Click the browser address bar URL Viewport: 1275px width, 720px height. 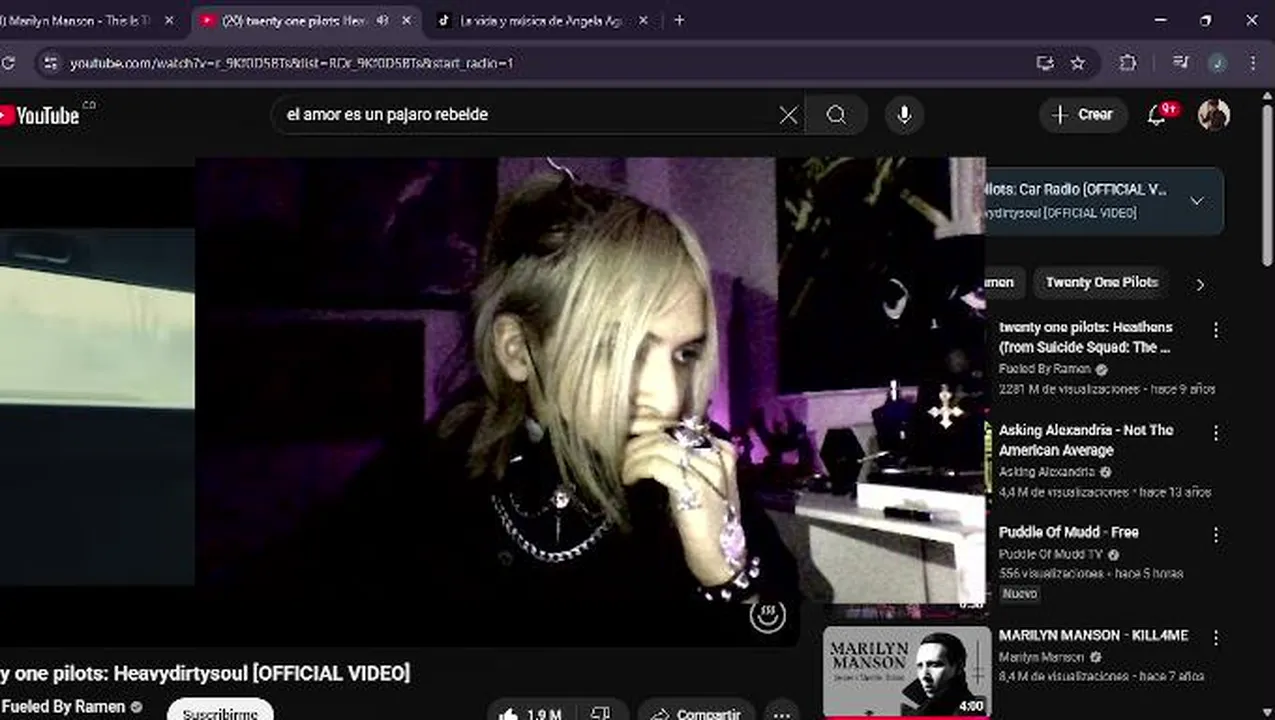click(291, 63)
